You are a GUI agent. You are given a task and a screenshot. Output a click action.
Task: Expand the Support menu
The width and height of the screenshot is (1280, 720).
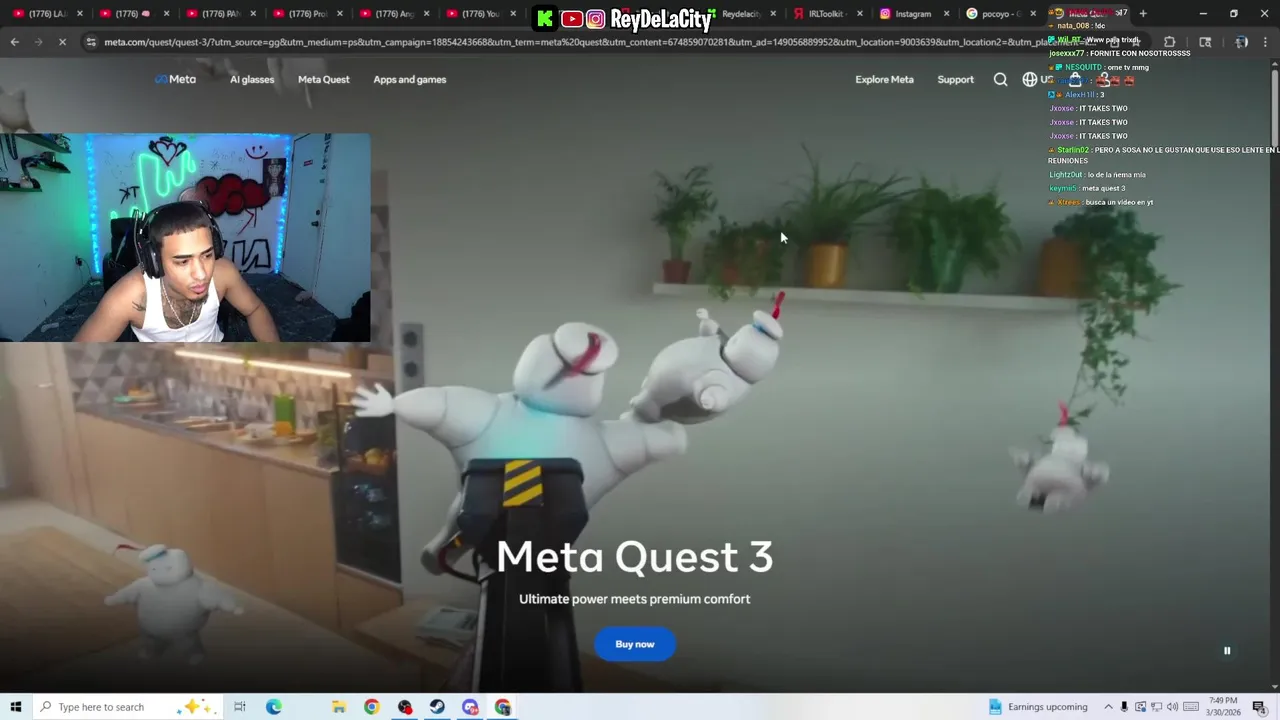(x=955, y=79)
